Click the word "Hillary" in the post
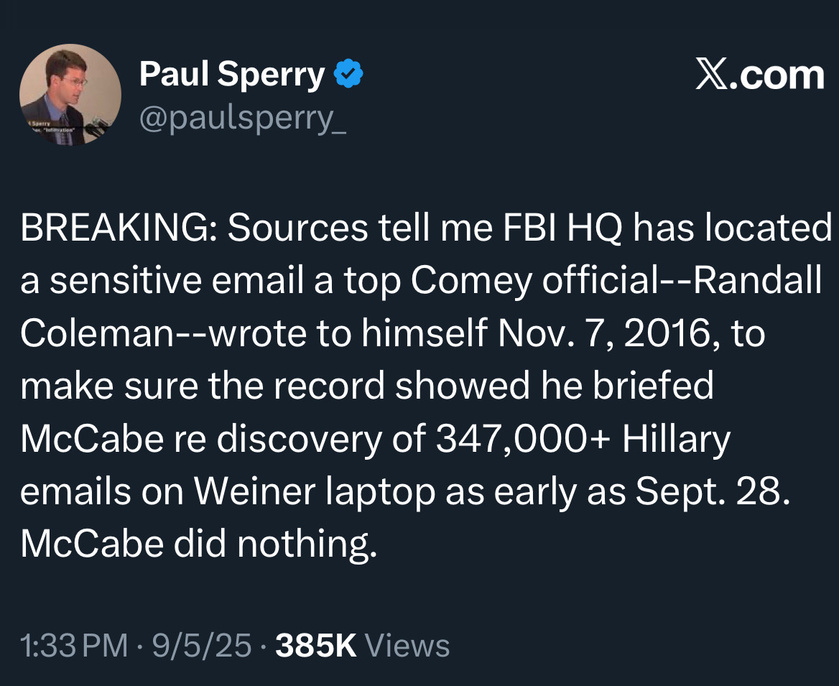 676,440
